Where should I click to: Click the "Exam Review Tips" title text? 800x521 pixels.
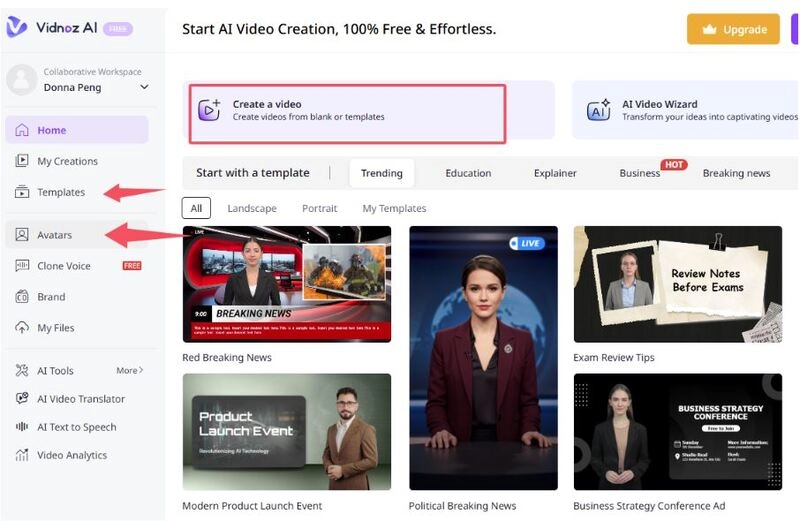point(614,357)
